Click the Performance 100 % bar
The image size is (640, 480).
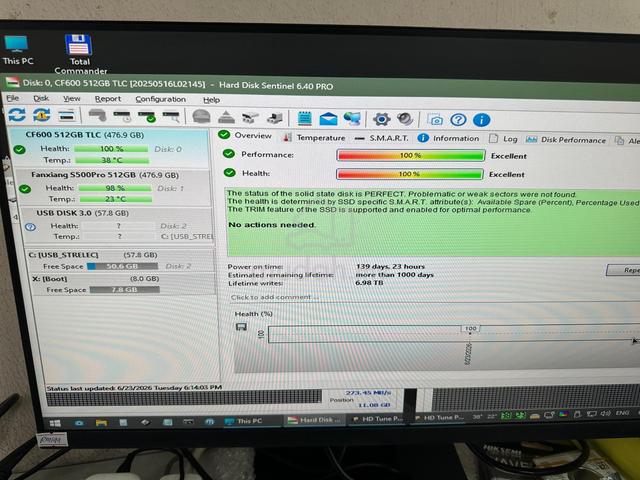411,156
